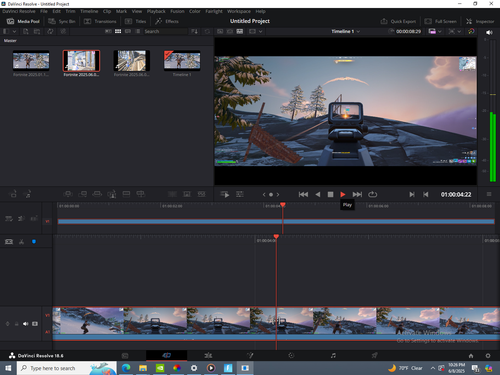Open the Playback menu
Image resolution: width=500 pixels, height=375 pixels.
point(156,11)
